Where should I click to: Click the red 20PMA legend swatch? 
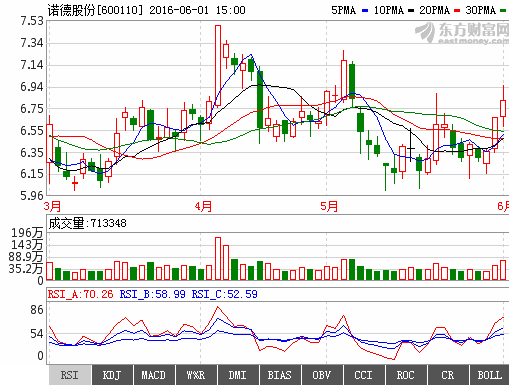point(457,11)
